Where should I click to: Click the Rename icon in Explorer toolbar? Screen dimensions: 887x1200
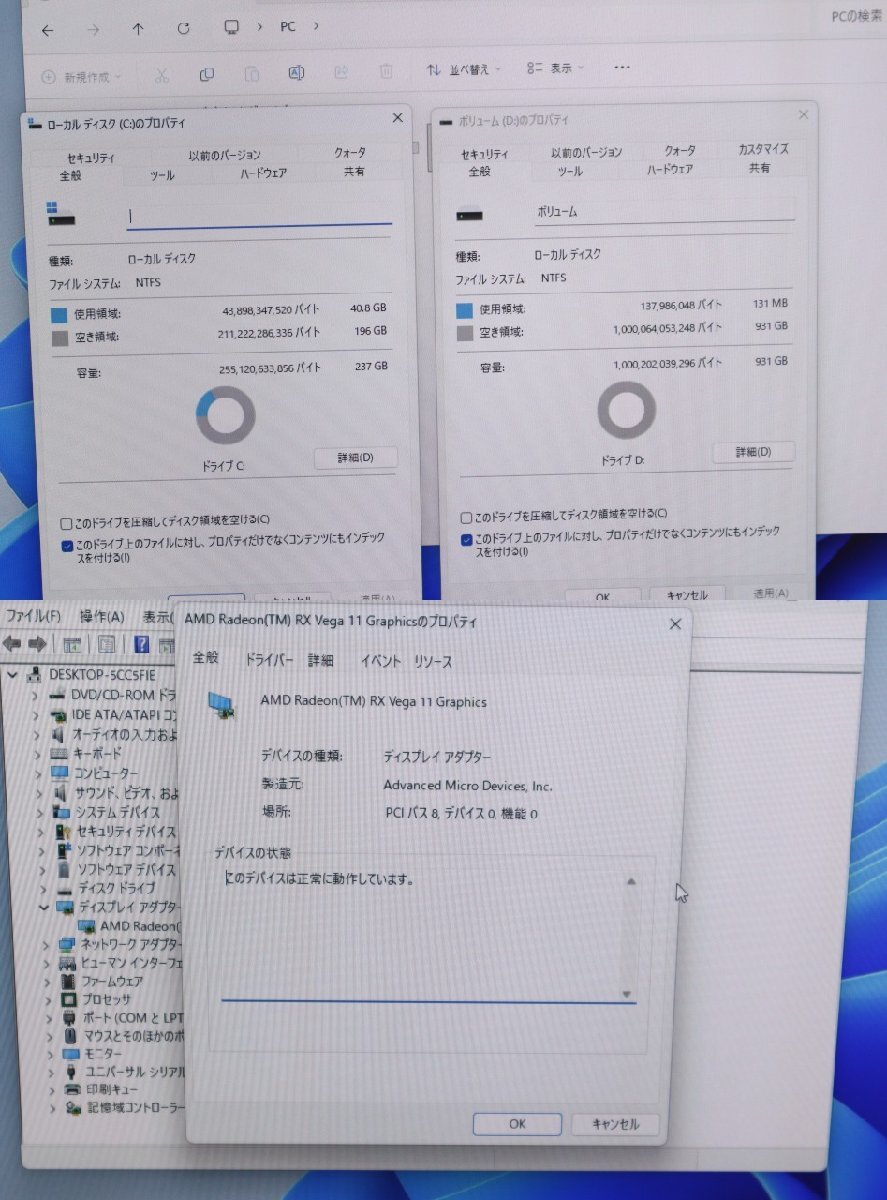pos(296,74)
